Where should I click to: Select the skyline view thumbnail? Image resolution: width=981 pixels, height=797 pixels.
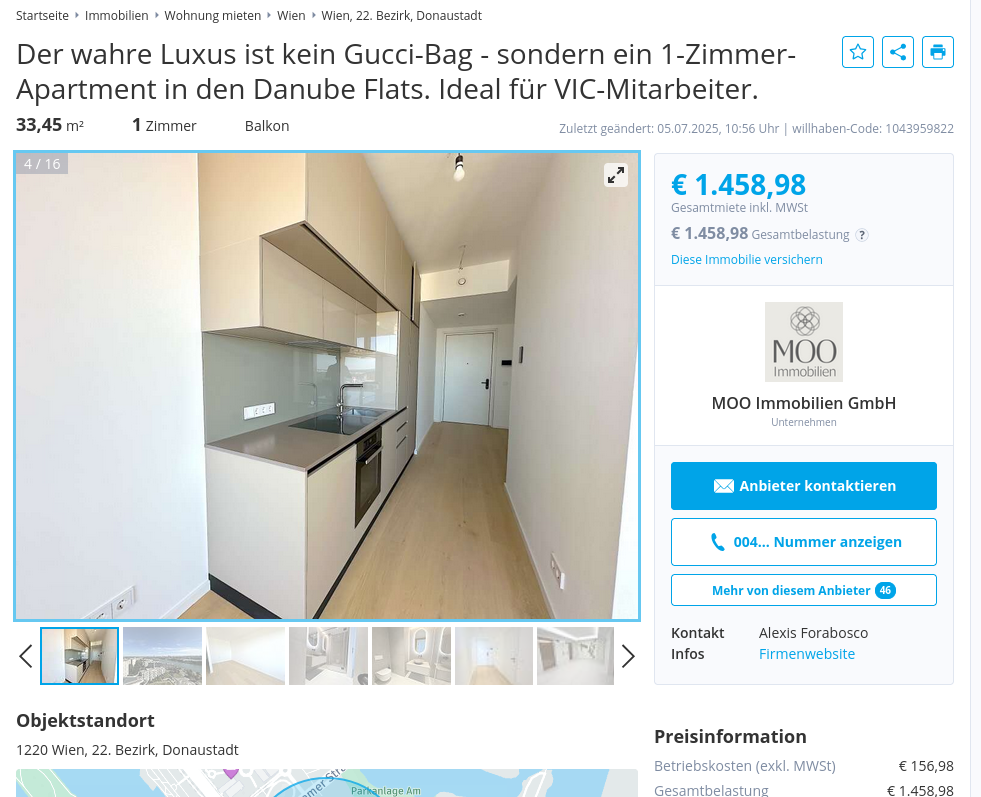click(163, 656)
